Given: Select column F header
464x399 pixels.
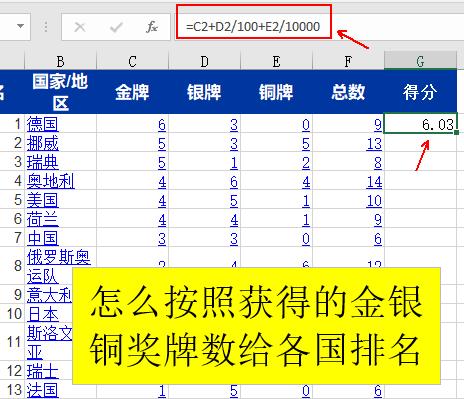Looking at the screenshot, I should 348,61.
